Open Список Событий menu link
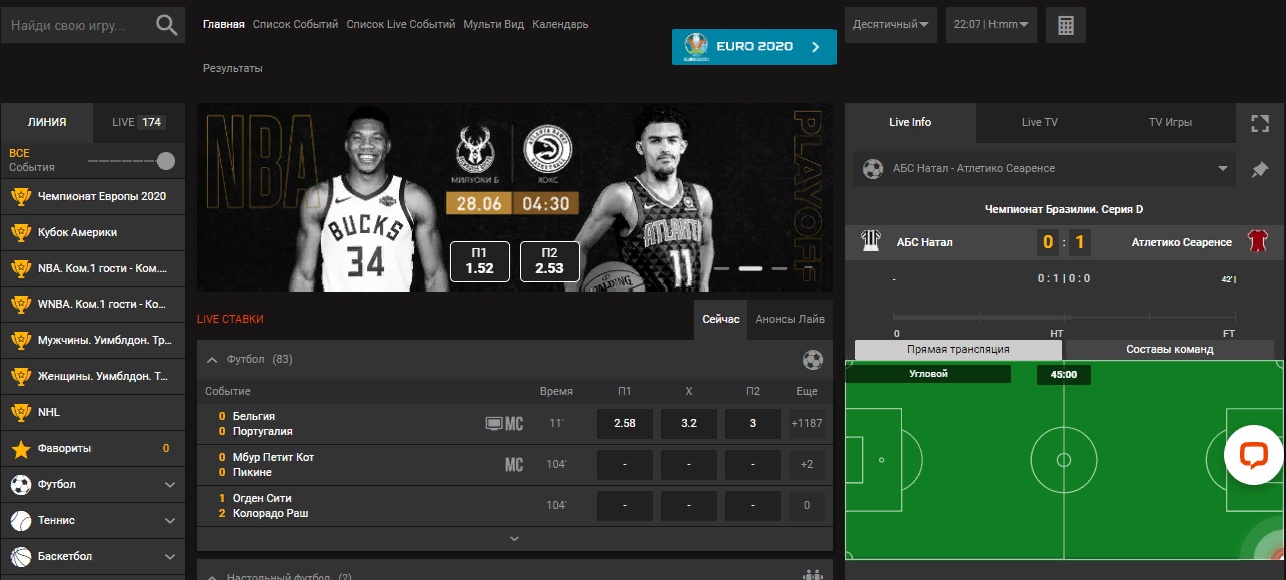 (295, 24)
